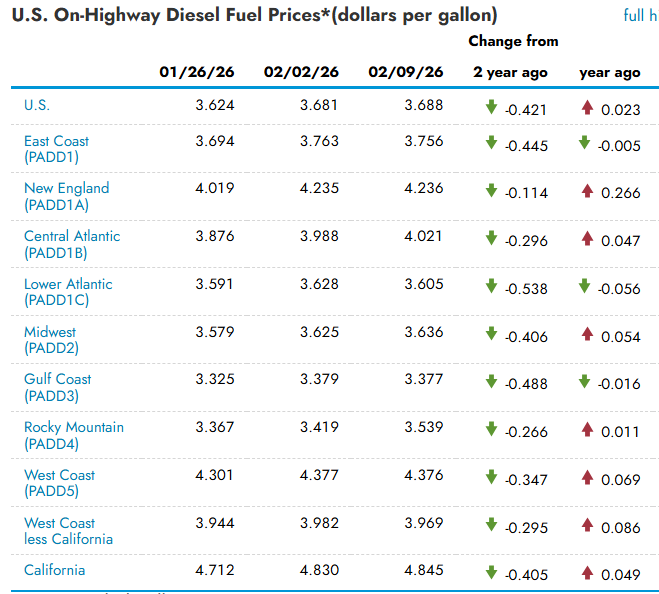Click the green down arrow next to -0.005
Viewport: 659px width, 594px height.
[x=584, y=143]
